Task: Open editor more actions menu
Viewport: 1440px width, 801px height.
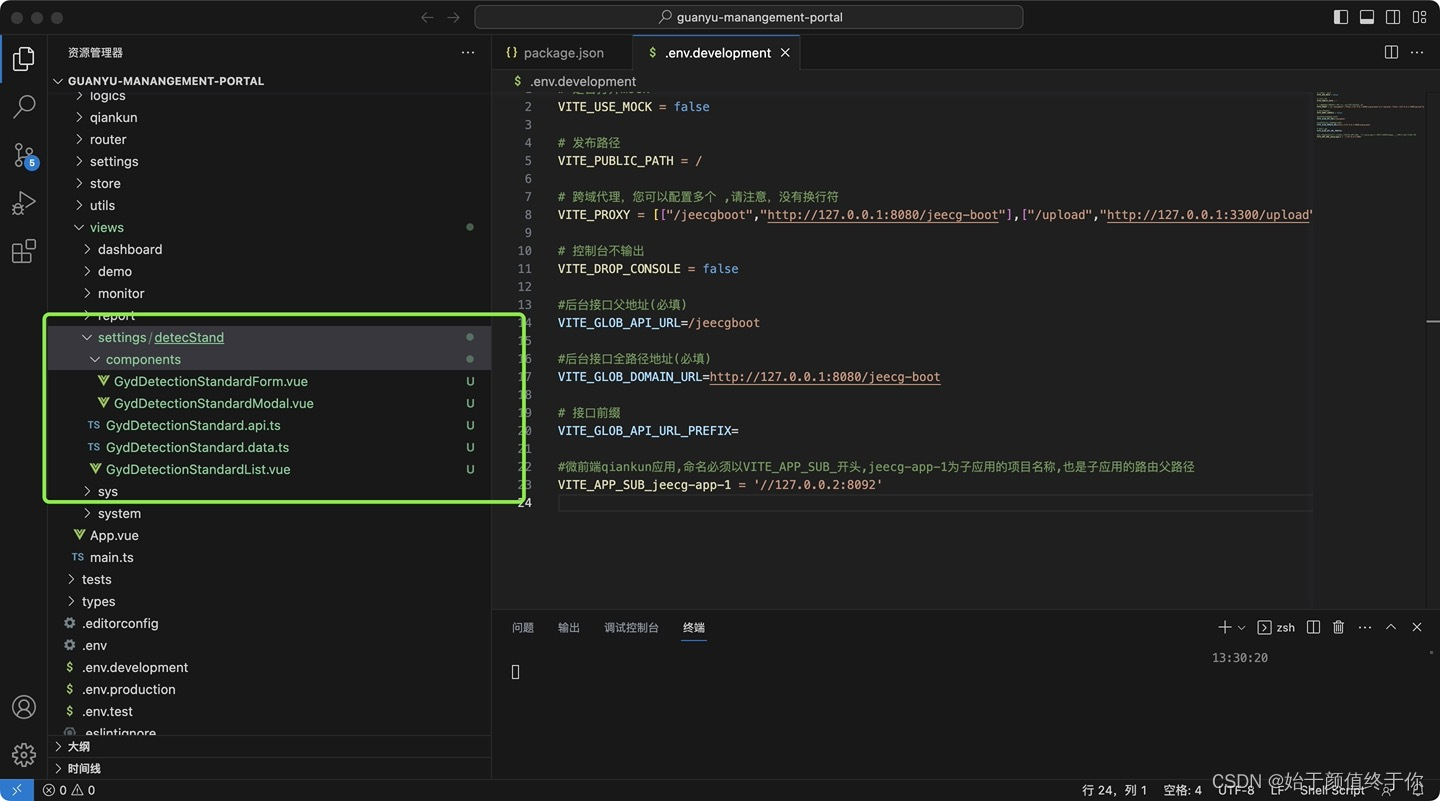Action: click(x=1417, y=52)
